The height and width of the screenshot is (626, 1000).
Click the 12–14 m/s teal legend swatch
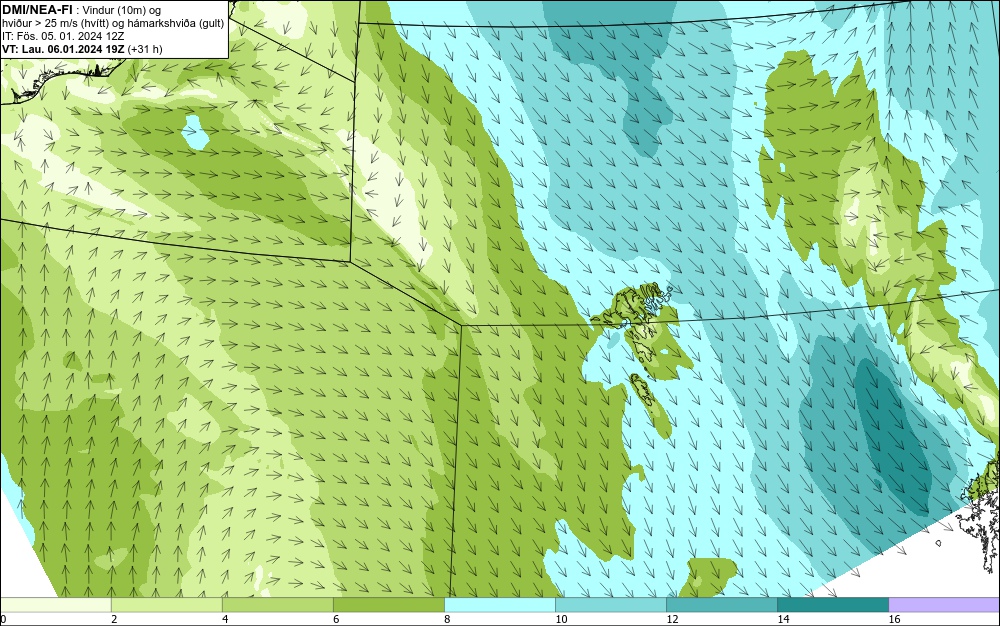[721, 604]
